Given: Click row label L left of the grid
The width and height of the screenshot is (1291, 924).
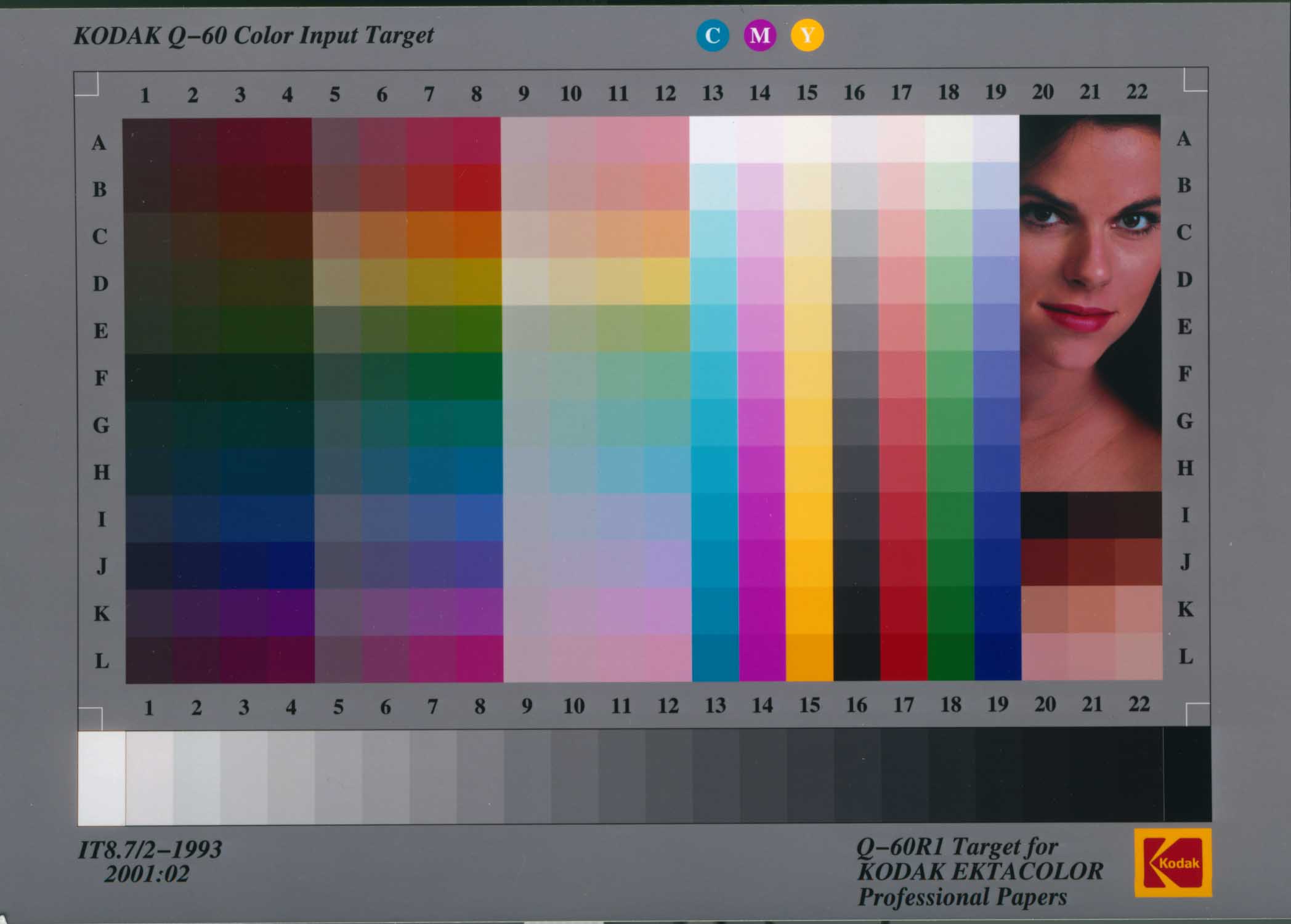Looking at the screenshot, I should click(x=102, y=661).
